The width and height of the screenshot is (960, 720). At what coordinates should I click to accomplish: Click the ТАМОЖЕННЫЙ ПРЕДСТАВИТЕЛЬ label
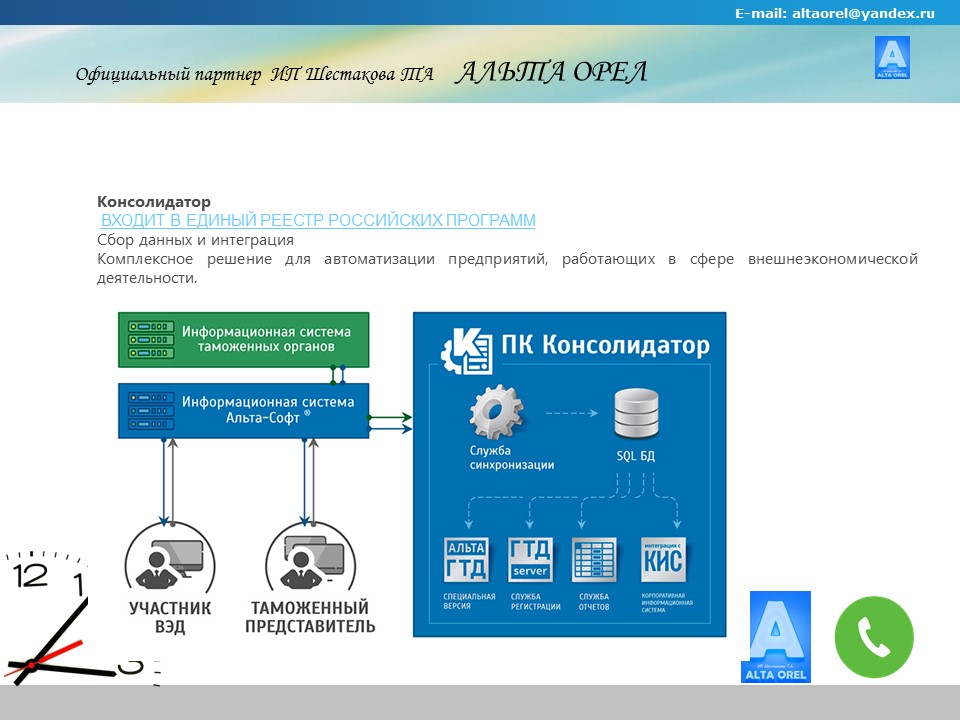click(x=310, y=617)
